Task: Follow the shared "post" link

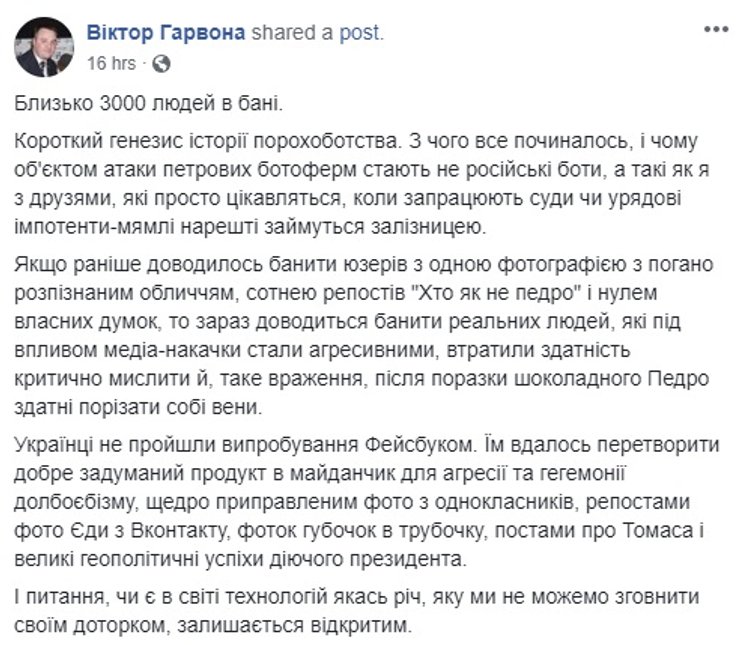Action: tap(361, 33)
